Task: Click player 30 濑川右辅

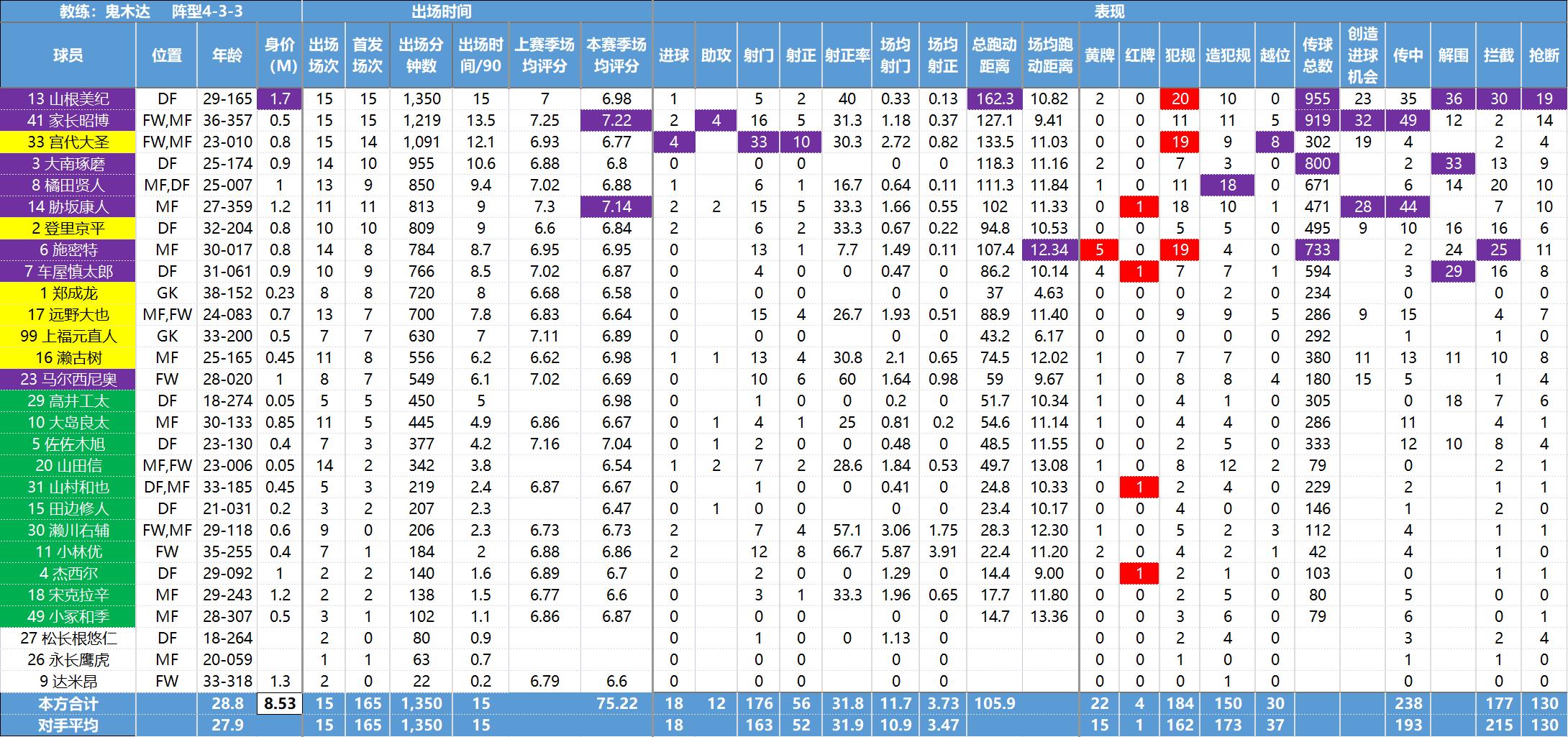Action: (68, 530)
